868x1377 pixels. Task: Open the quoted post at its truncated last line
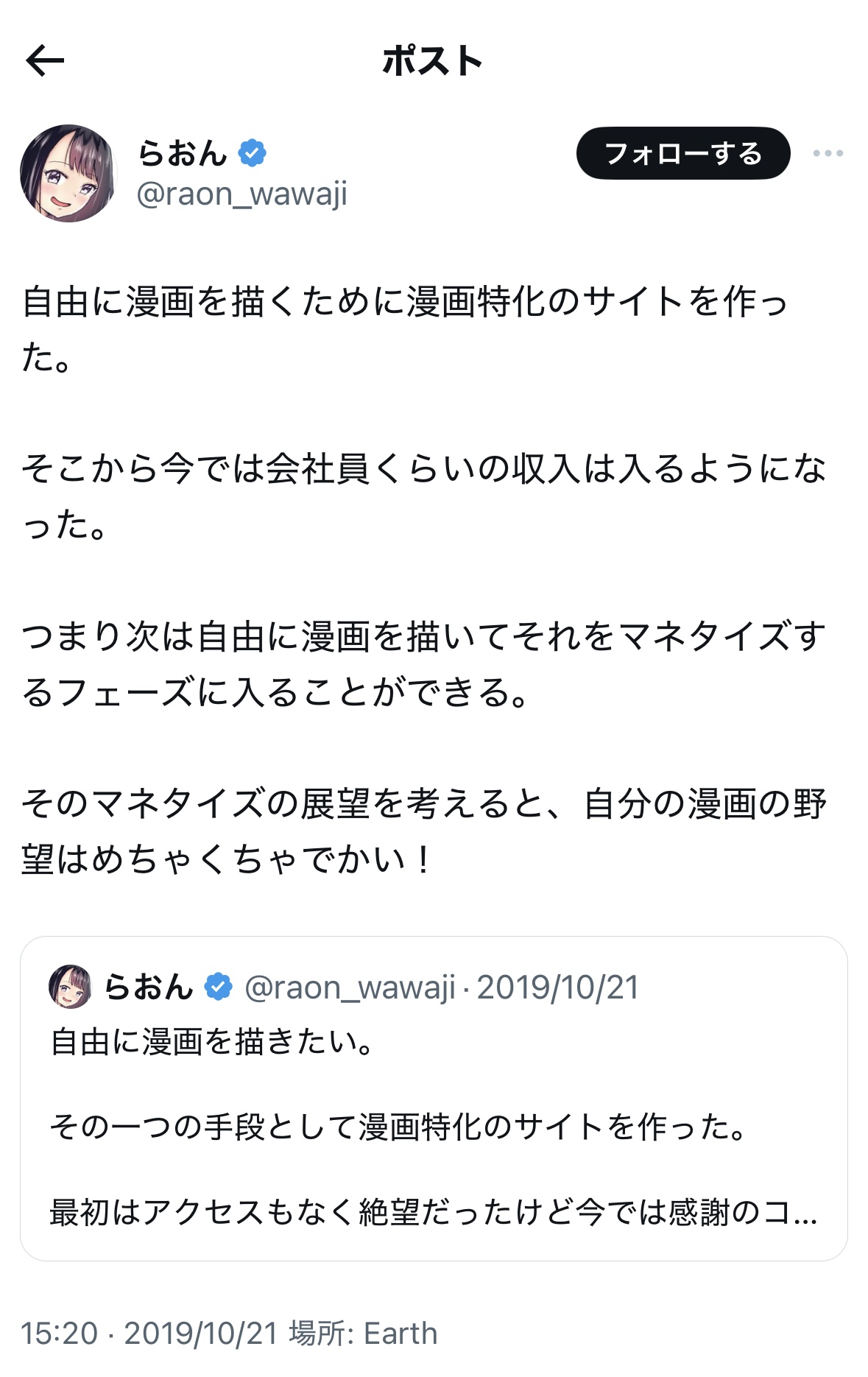[433, 1212]
